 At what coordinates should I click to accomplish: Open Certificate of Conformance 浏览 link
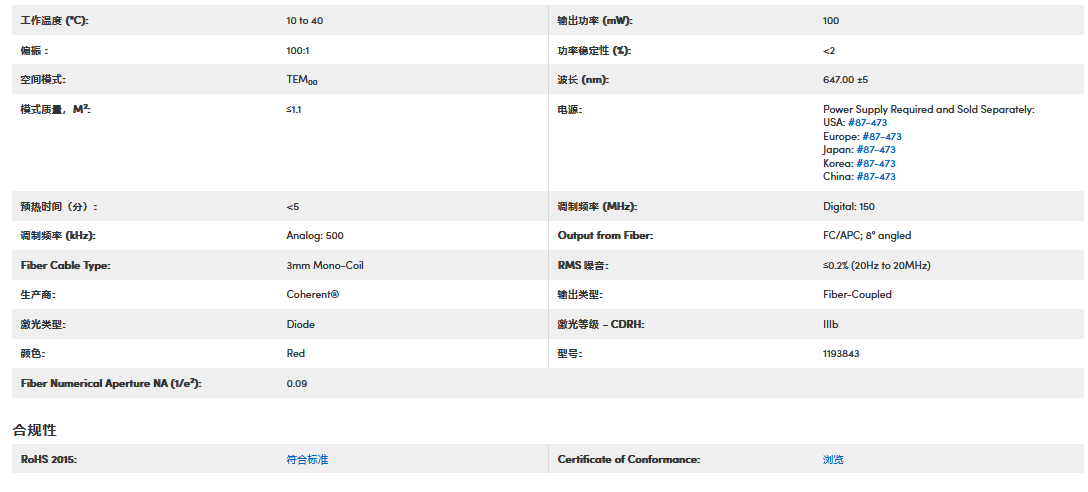pos(833,459)
